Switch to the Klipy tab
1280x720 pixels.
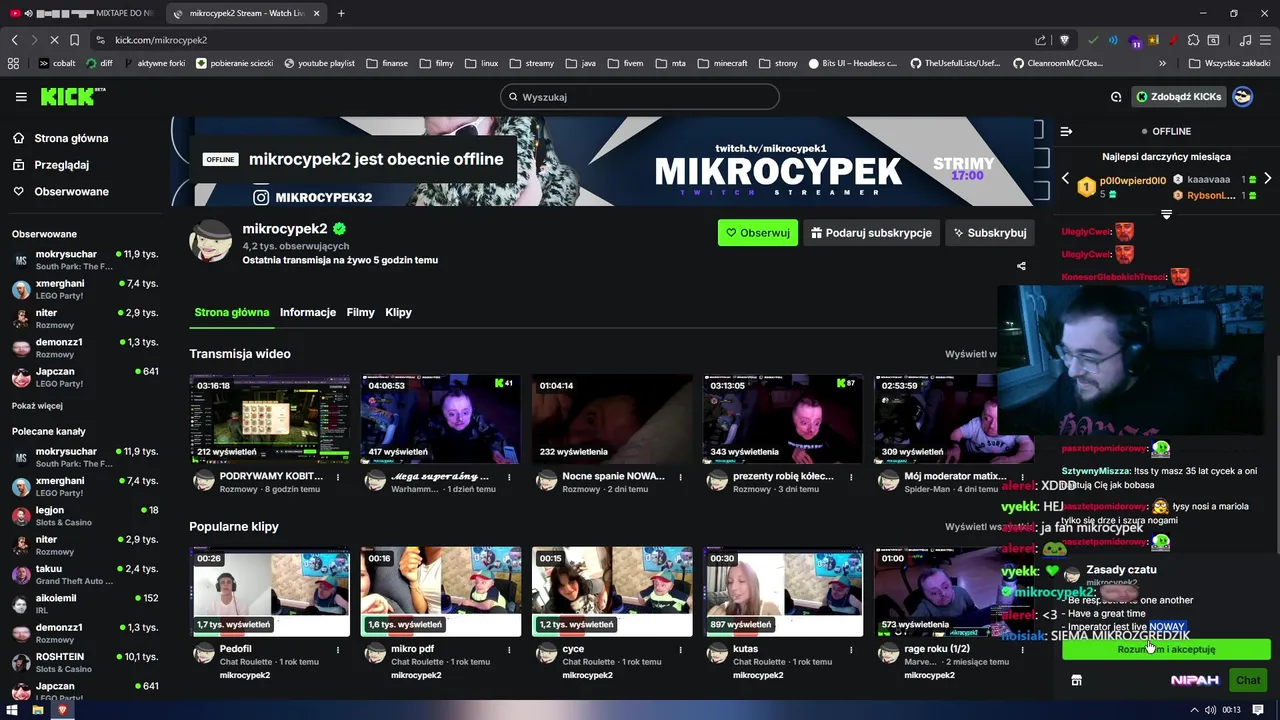[x=398, y=312]
